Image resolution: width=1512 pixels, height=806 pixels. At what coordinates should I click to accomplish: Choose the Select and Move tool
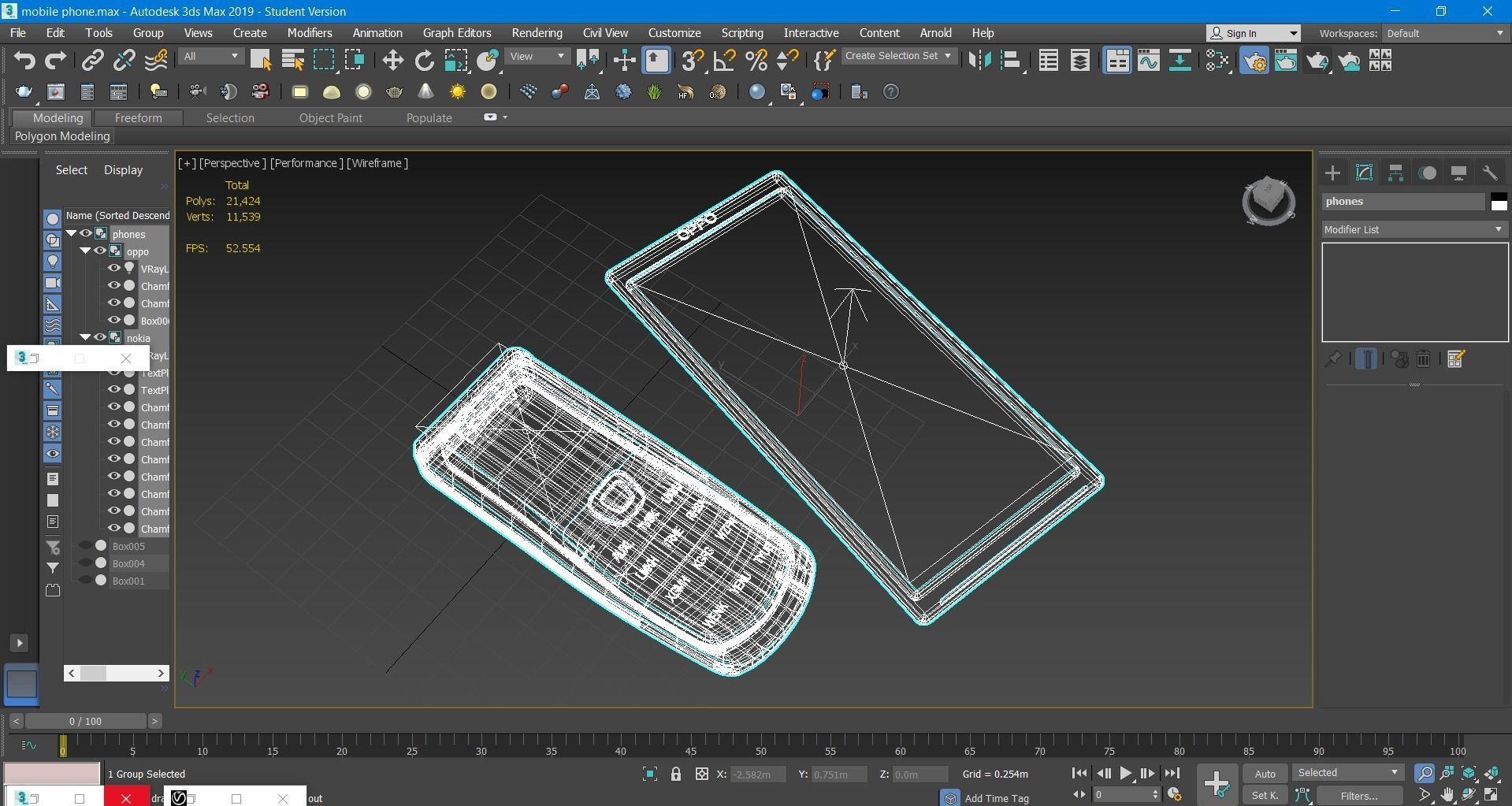coord(392,61)
